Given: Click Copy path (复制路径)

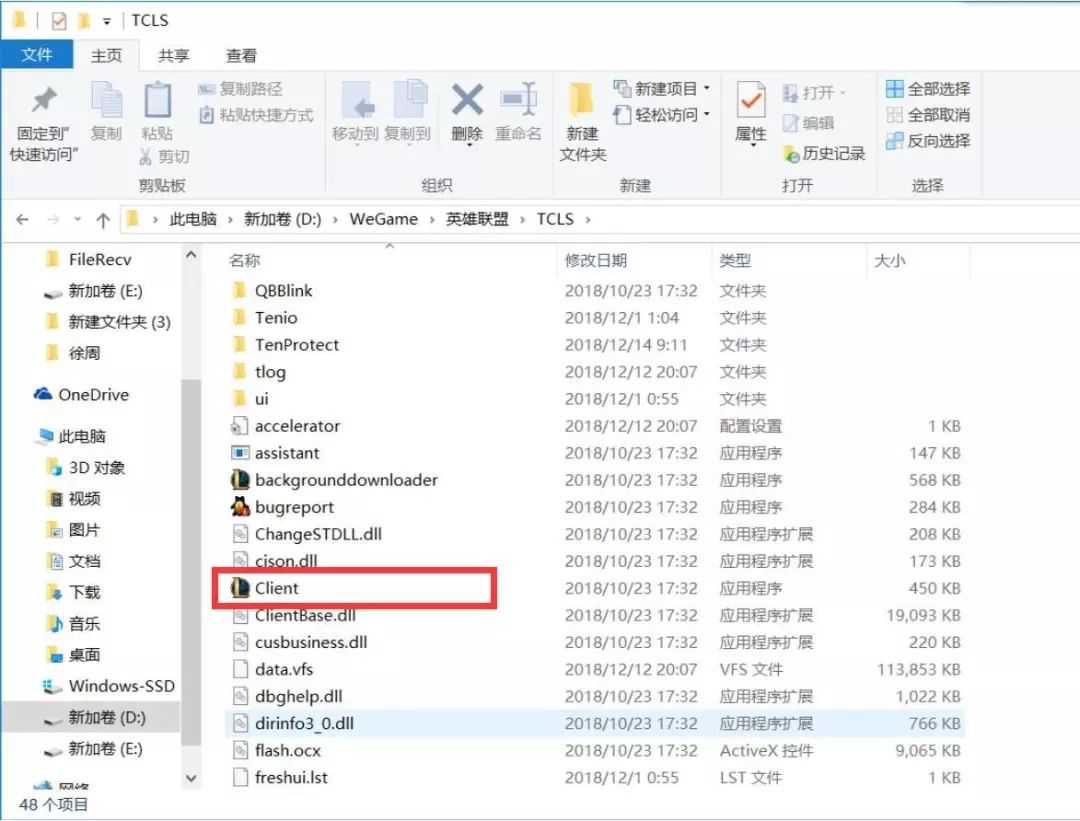Looking at the screenshot, I should click(x=240, y=89).
